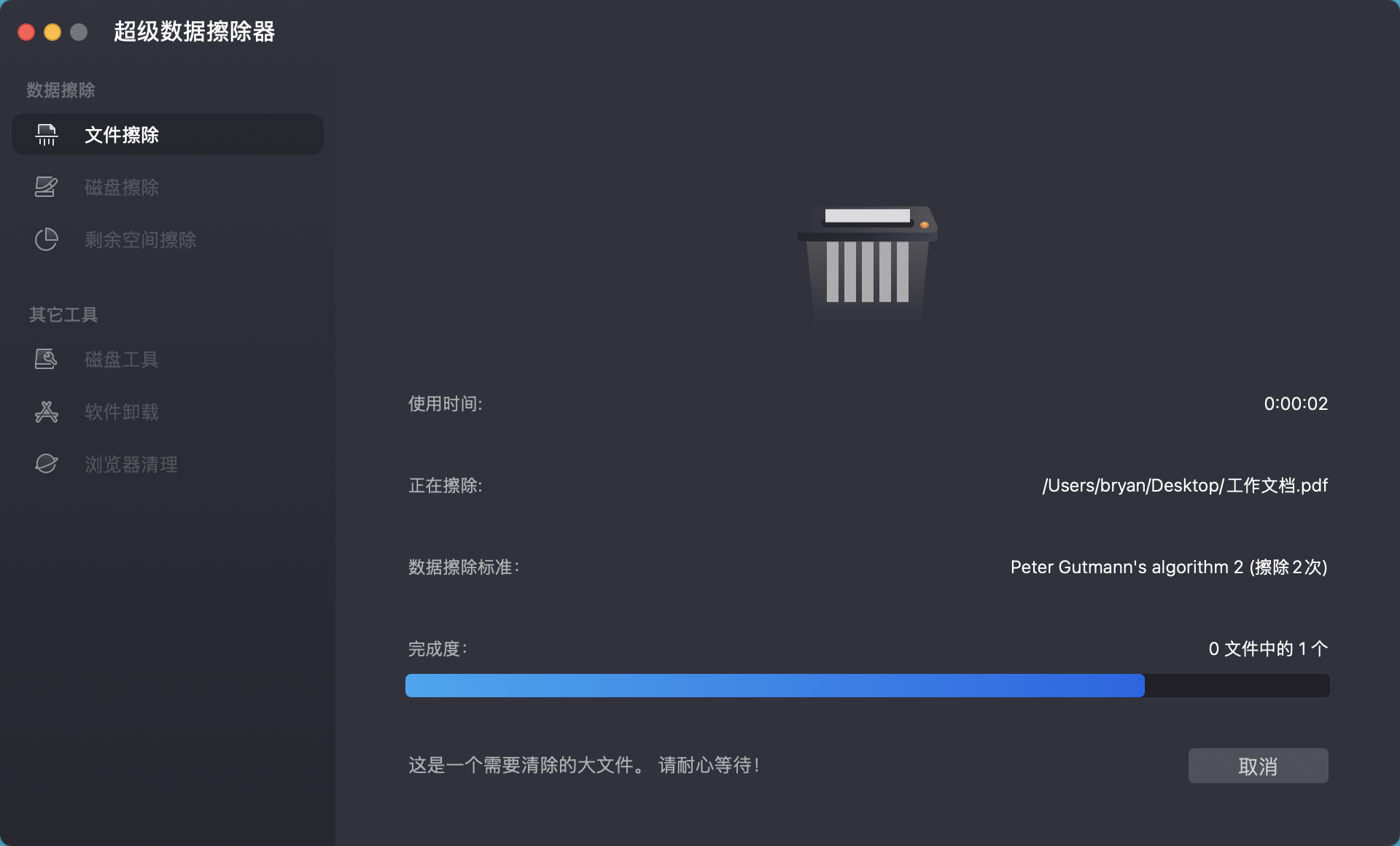Click the 其它工具 section header
Screen dimensions: 1400x846
point(63,314)
